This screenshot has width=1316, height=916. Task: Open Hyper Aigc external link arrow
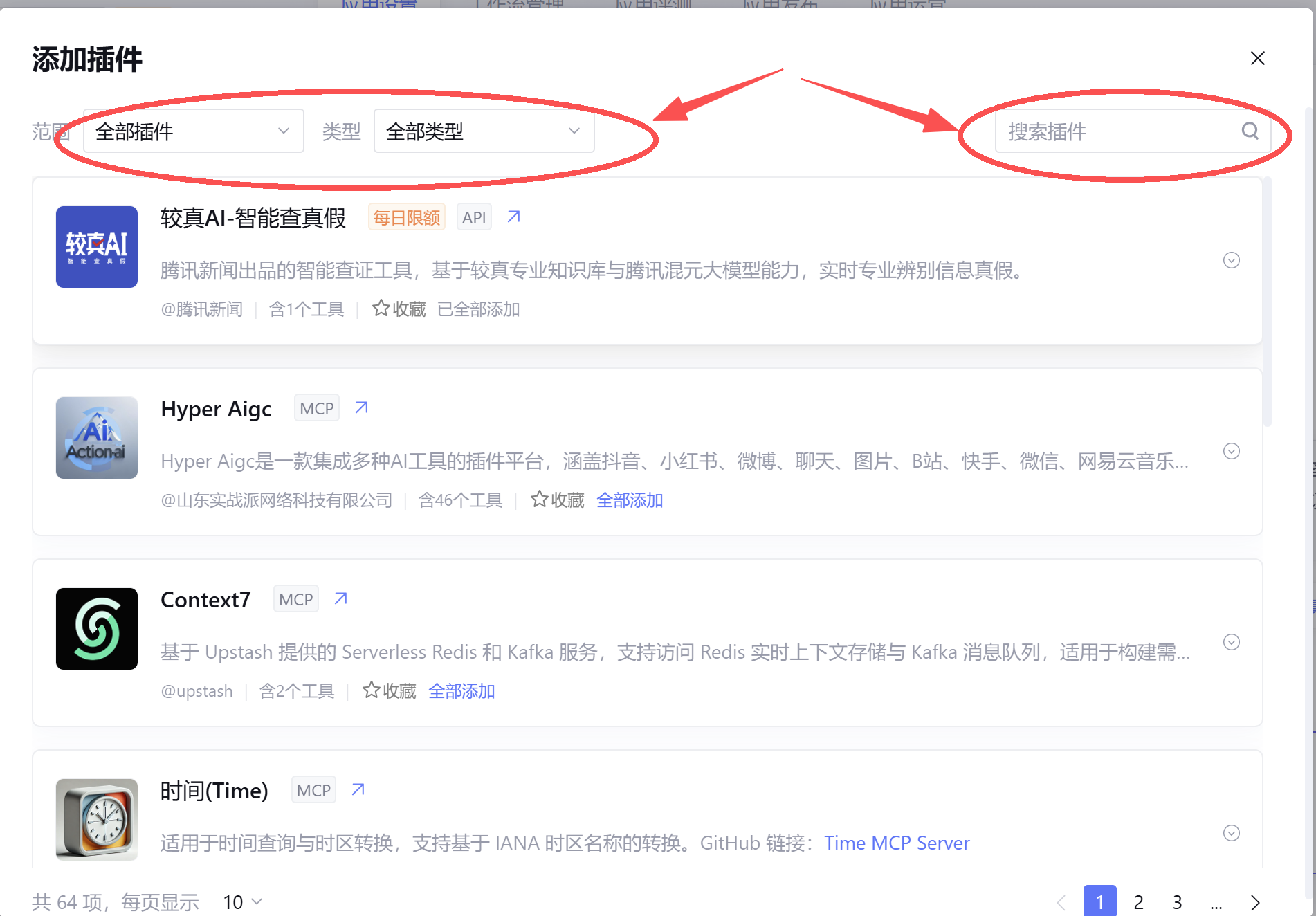361,408
